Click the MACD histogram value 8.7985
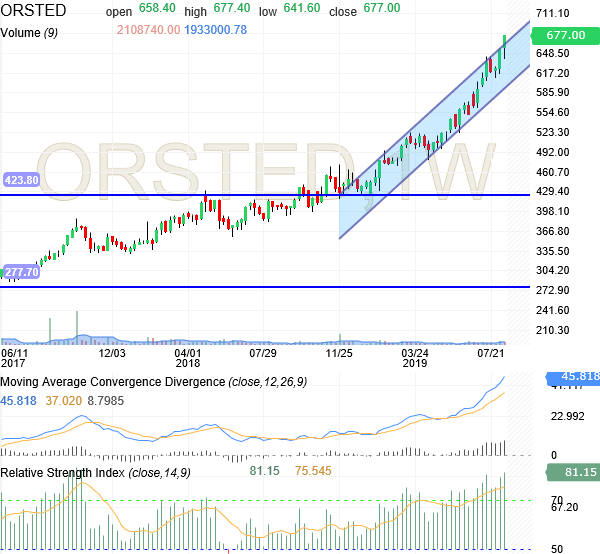Screen dimensions: 600x554 coord(106,401)
